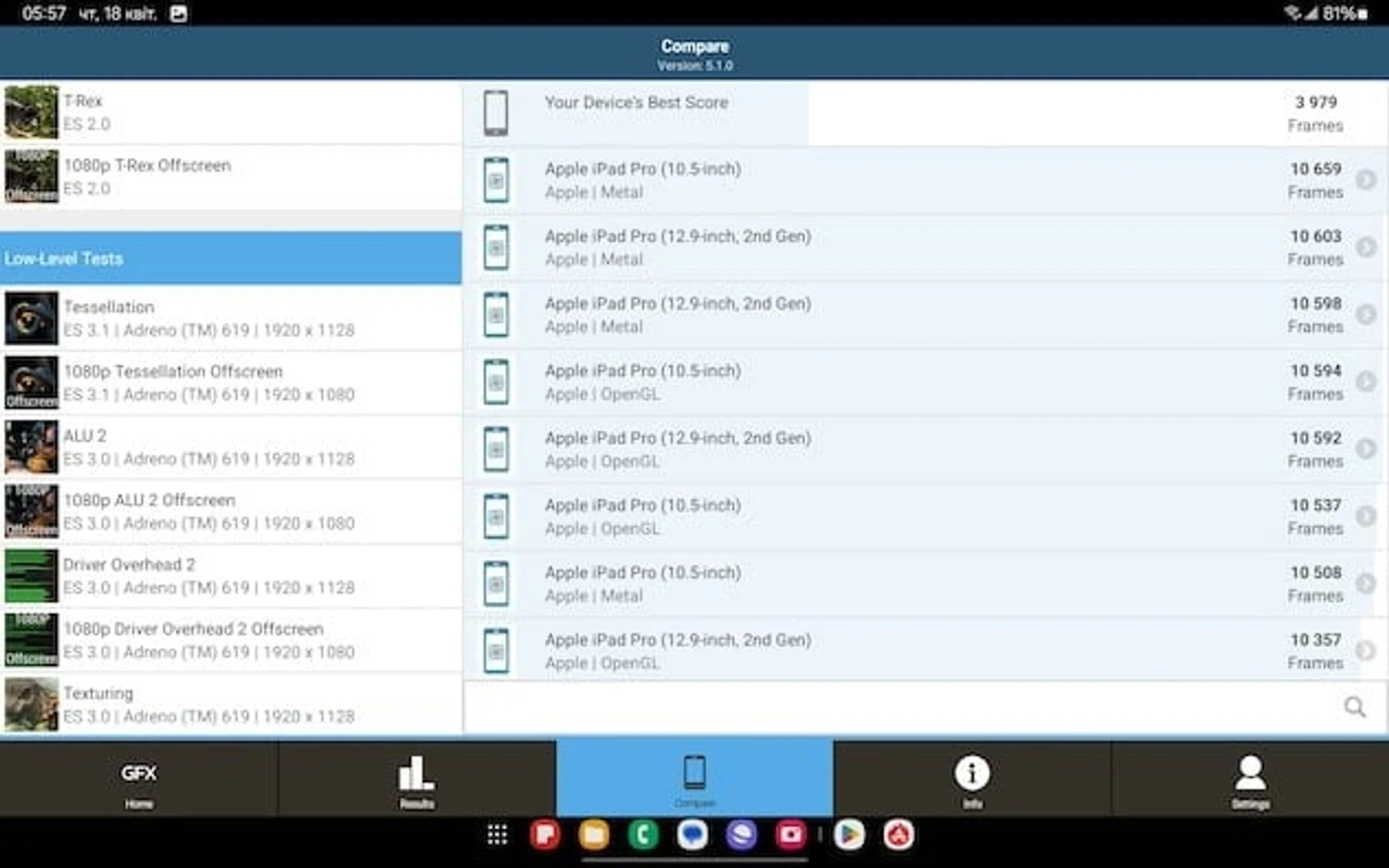Open iPad Pro (10.5-inch) Metal 10 659 result

click(x=925, y=180)
